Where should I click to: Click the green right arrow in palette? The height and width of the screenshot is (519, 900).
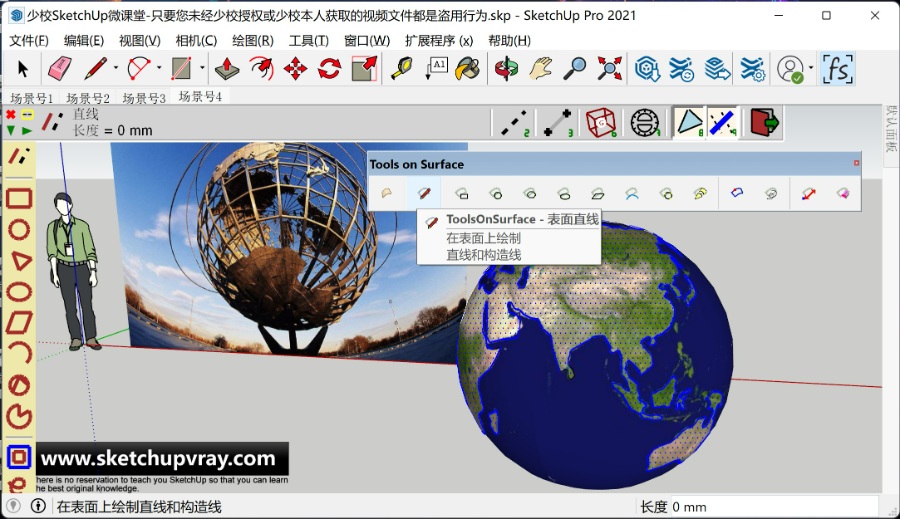[27, 131]
